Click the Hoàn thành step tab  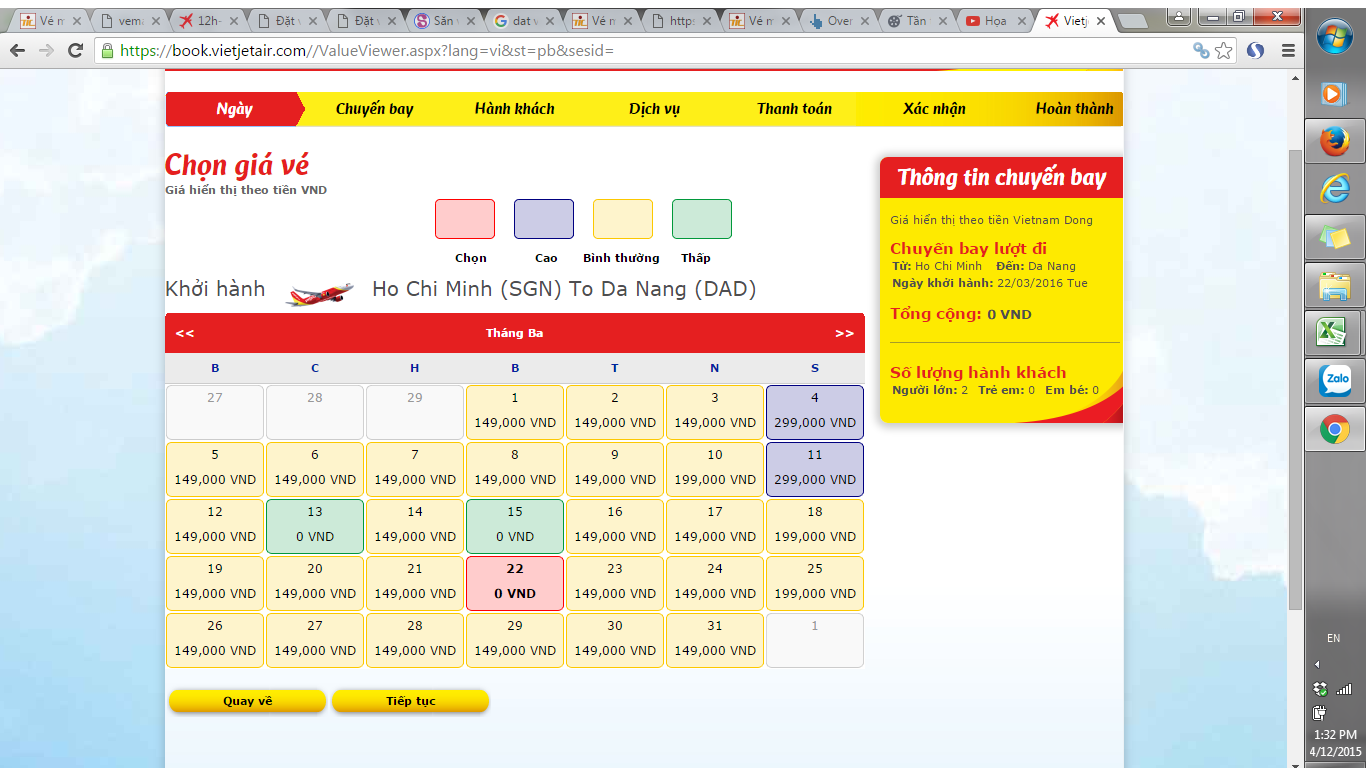click(x=1074, y=109)
